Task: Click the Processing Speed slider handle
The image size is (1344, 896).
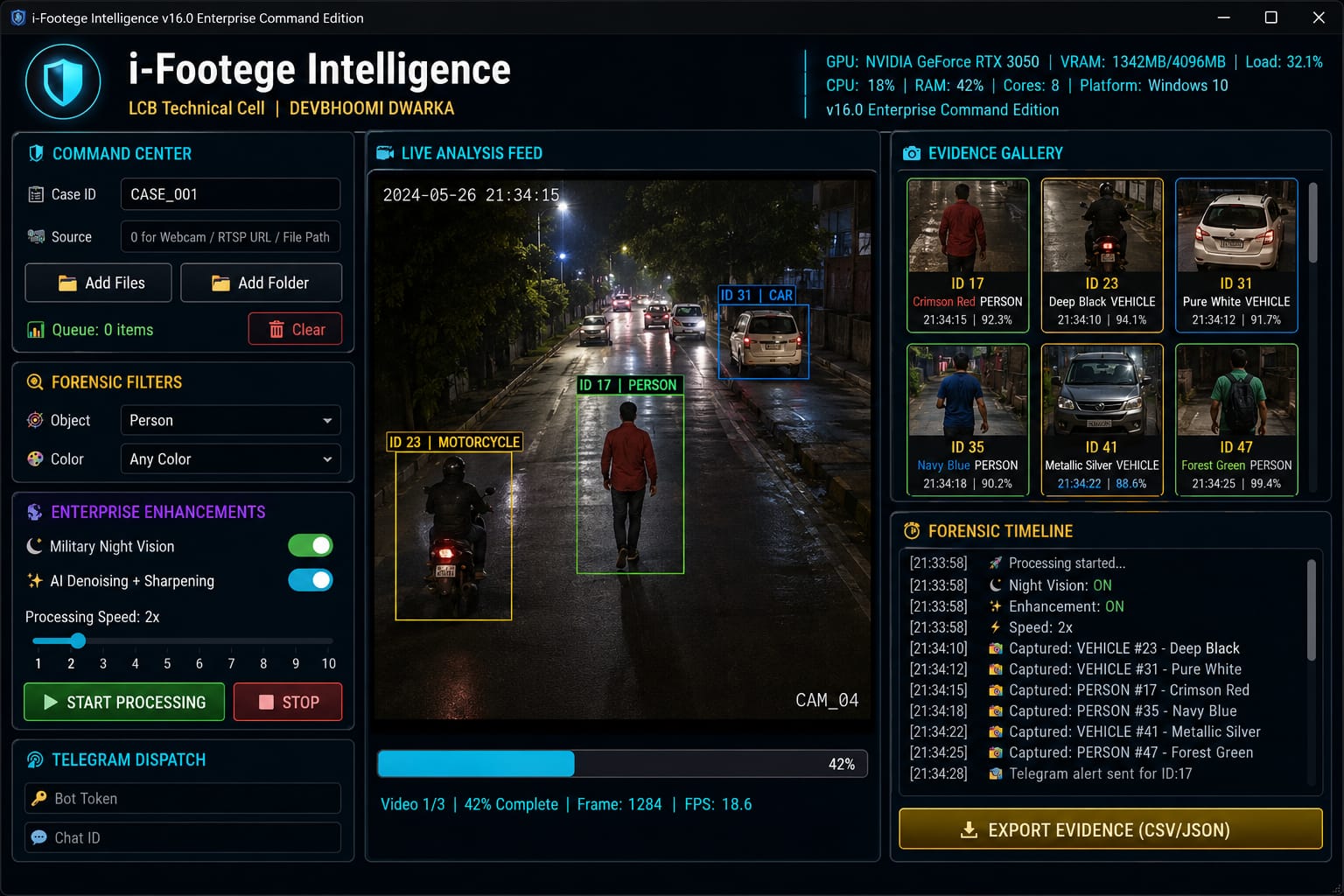Action: coord(77,640)
